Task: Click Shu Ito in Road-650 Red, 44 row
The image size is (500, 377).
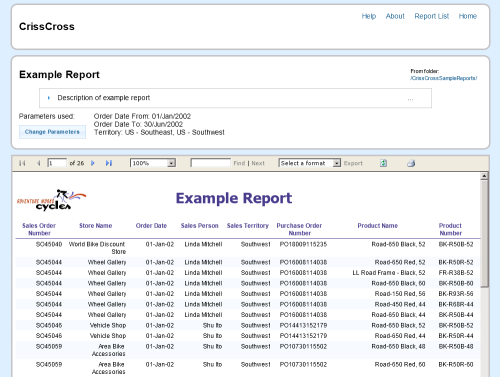Action: click(212, 336)
